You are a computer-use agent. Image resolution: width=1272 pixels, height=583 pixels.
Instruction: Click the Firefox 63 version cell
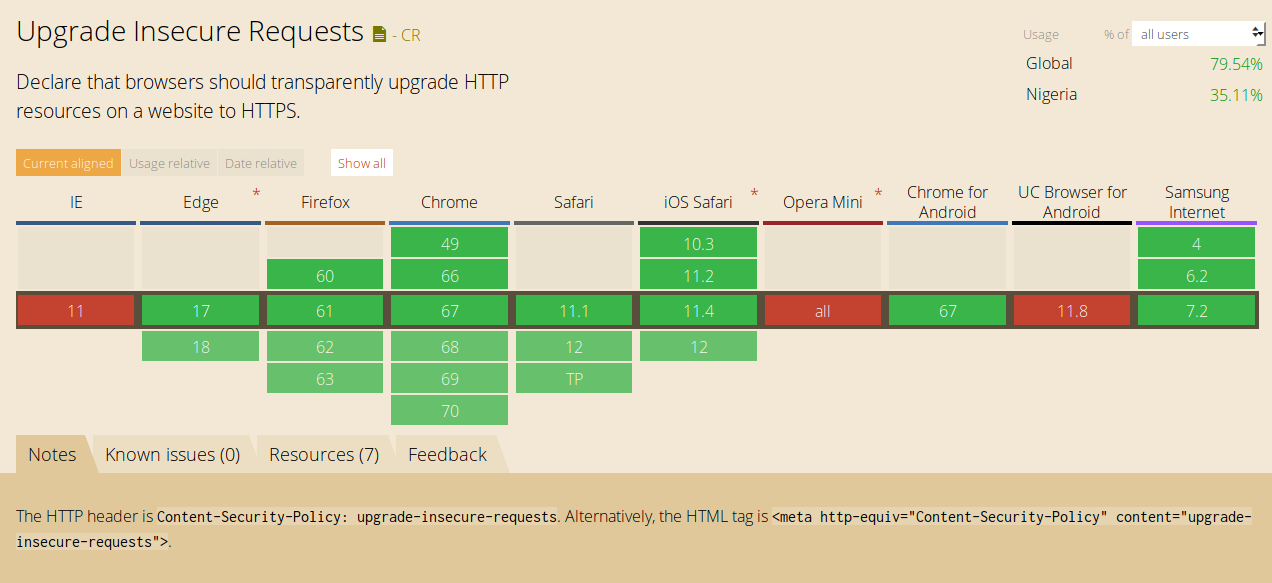(325, 379)
